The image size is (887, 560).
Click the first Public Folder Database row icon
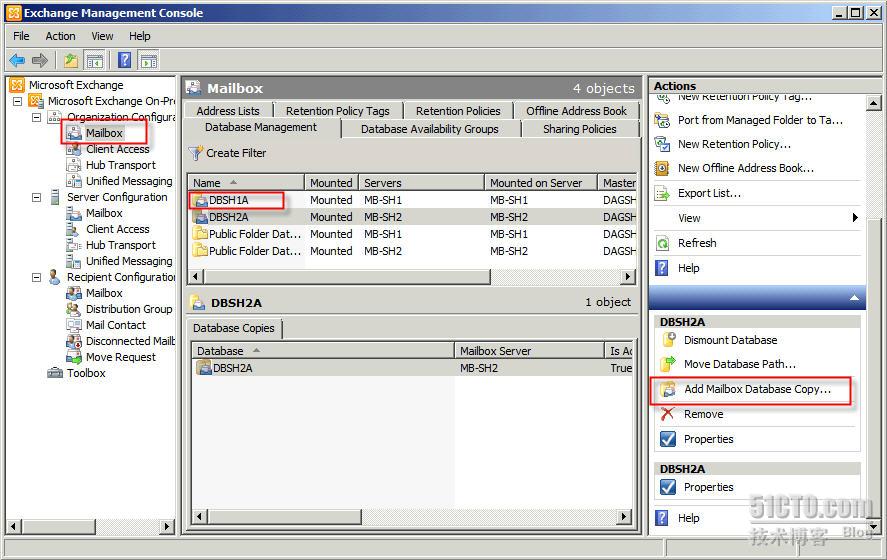click(200, 234)
